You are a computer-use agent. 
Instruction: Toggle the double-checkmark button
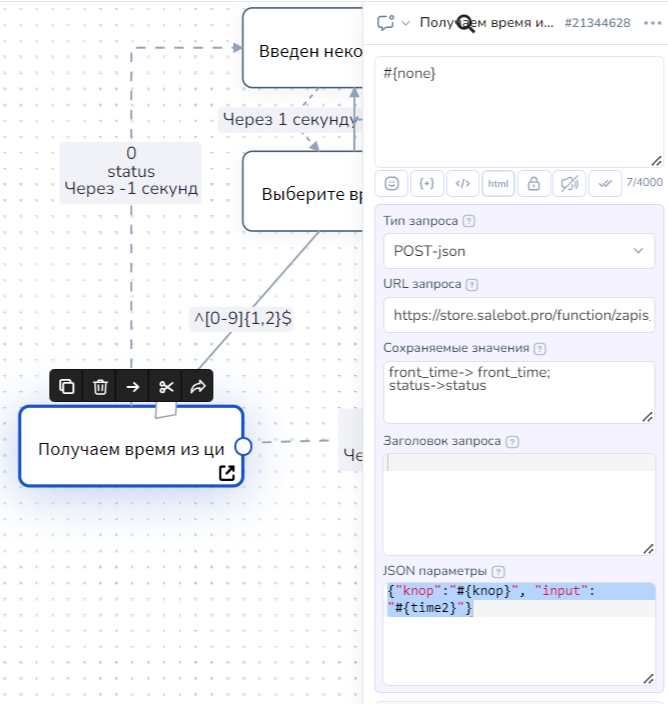[604, 183]
